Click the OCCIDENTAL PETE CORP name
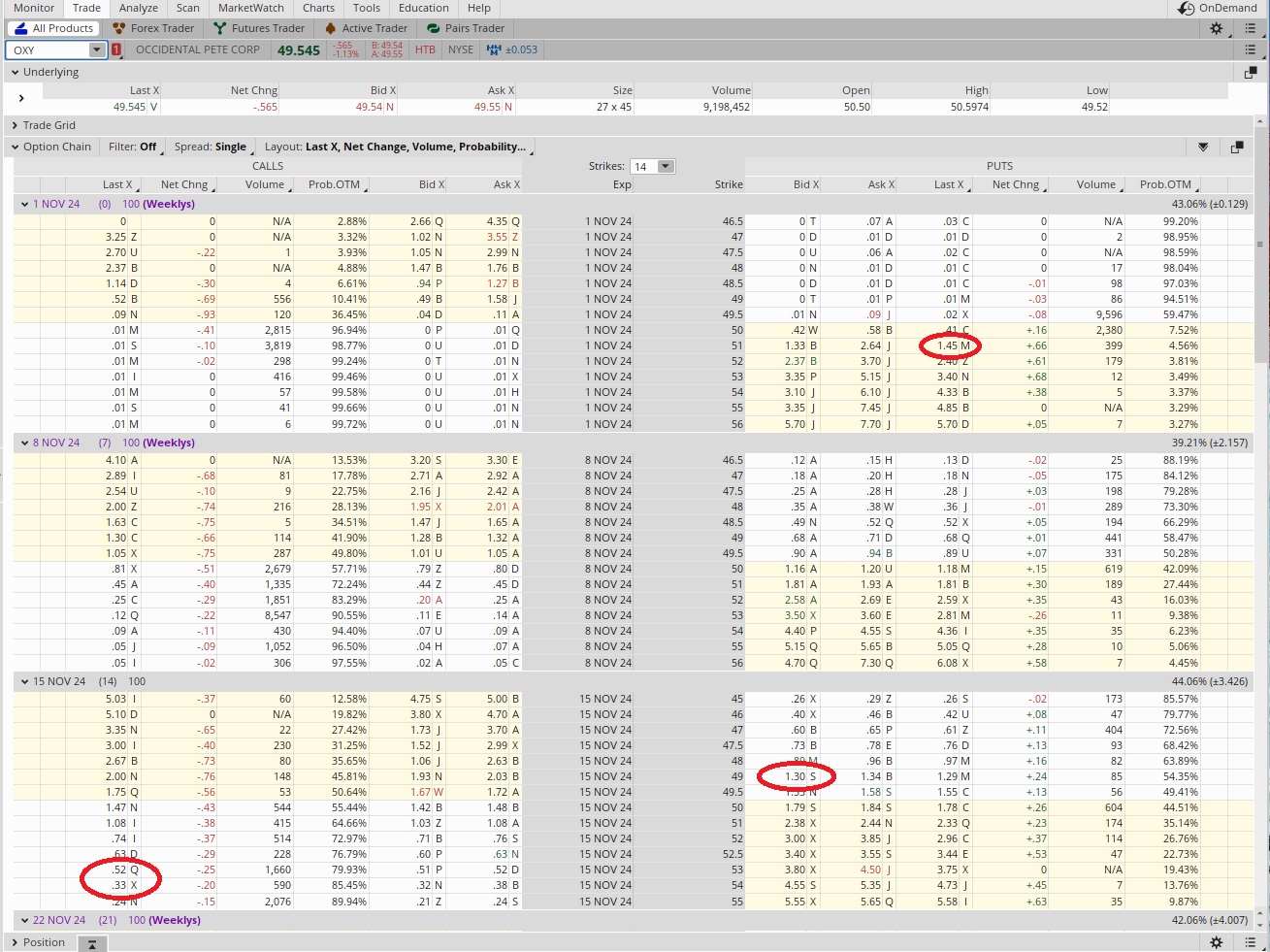The height and width of the screenshot is (952, 1270). pos(198,49)
